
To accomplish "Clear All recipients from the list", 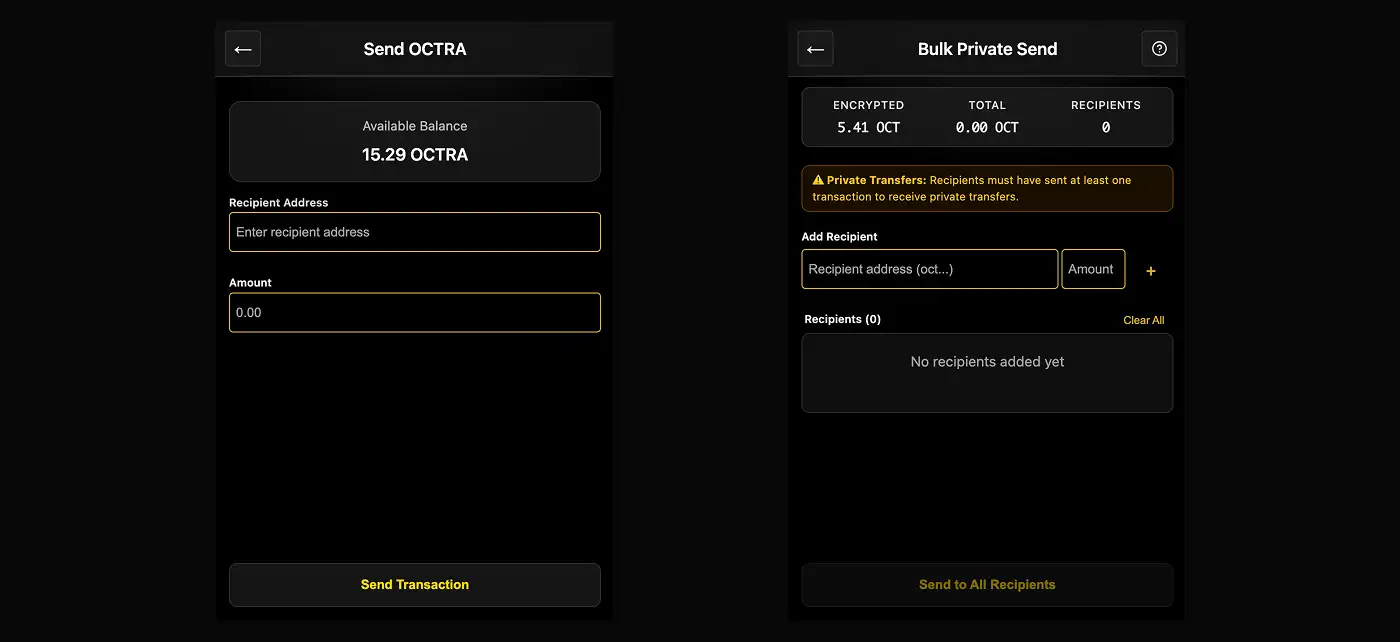I will (x=1143, y=320).
